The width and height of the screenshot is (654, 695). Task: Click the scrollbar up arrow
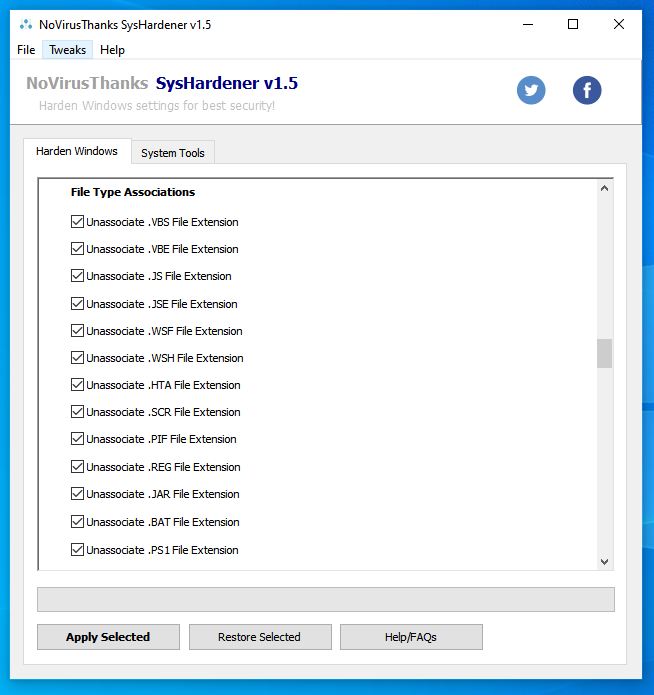[x=604, y=188]
